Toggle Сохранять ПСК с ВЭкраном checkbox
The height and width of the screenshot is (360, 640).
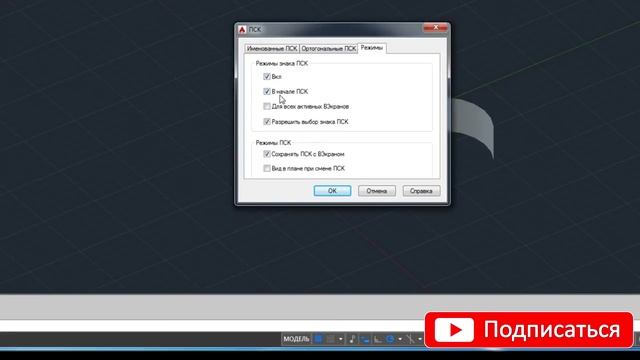[x=267, y=154]
